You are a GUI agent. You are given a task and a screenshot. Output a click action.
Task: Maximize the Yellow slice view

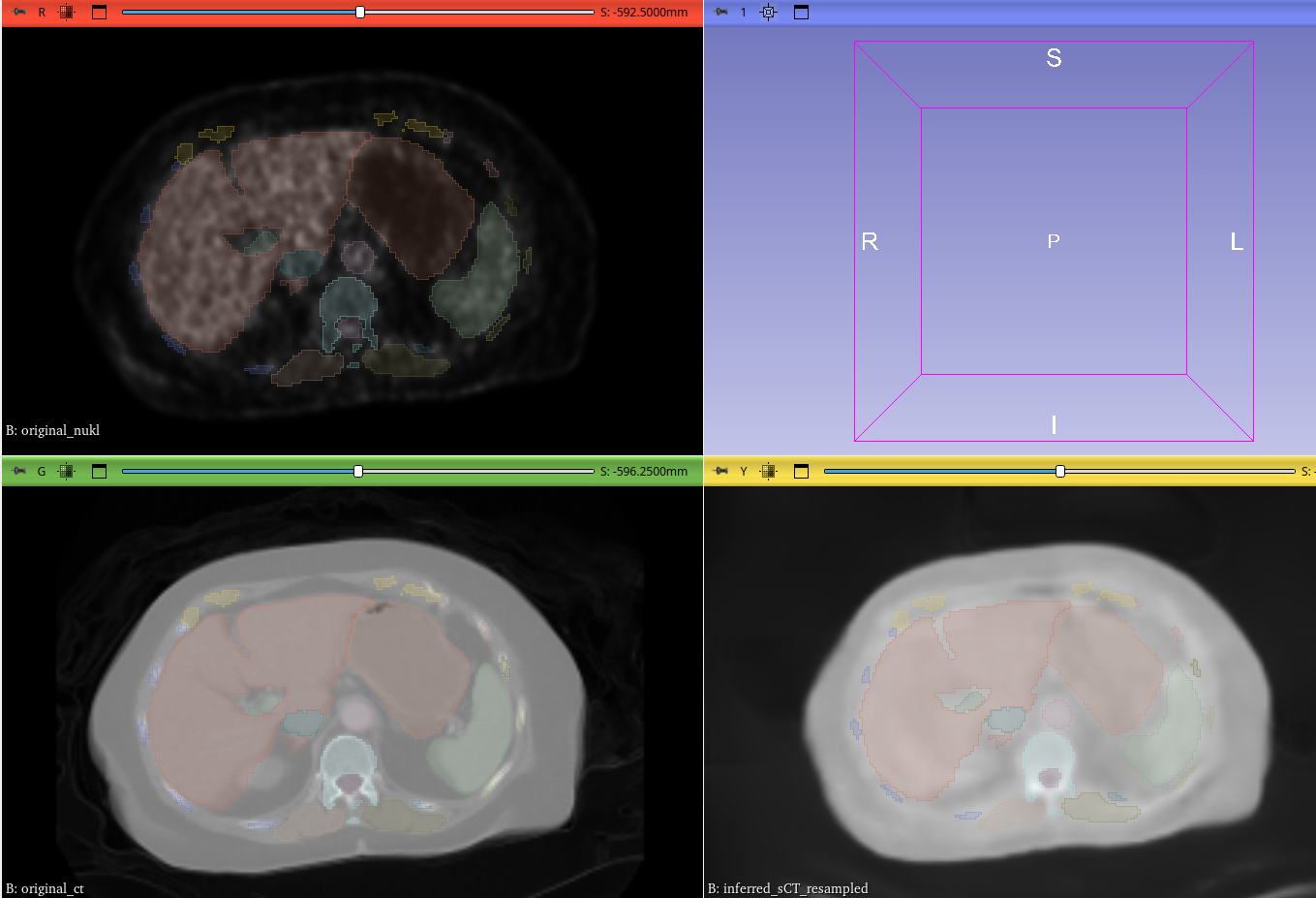(x=801, y=472)
